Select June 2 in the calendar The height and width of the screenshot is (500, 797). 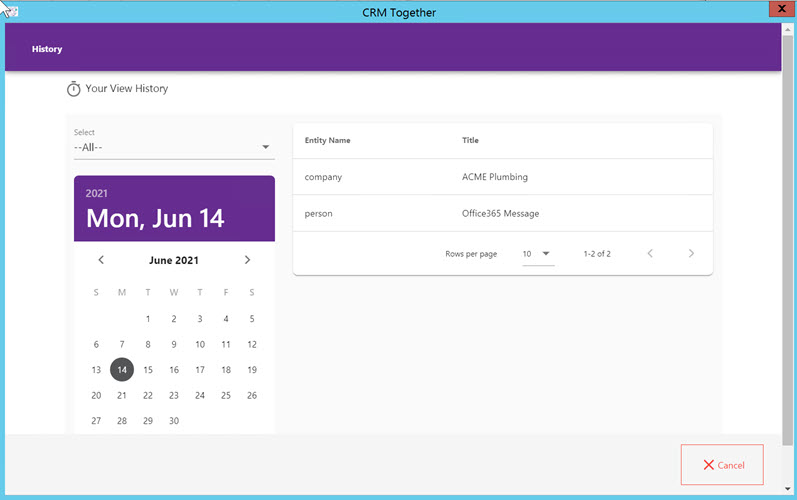click(174, 319)
